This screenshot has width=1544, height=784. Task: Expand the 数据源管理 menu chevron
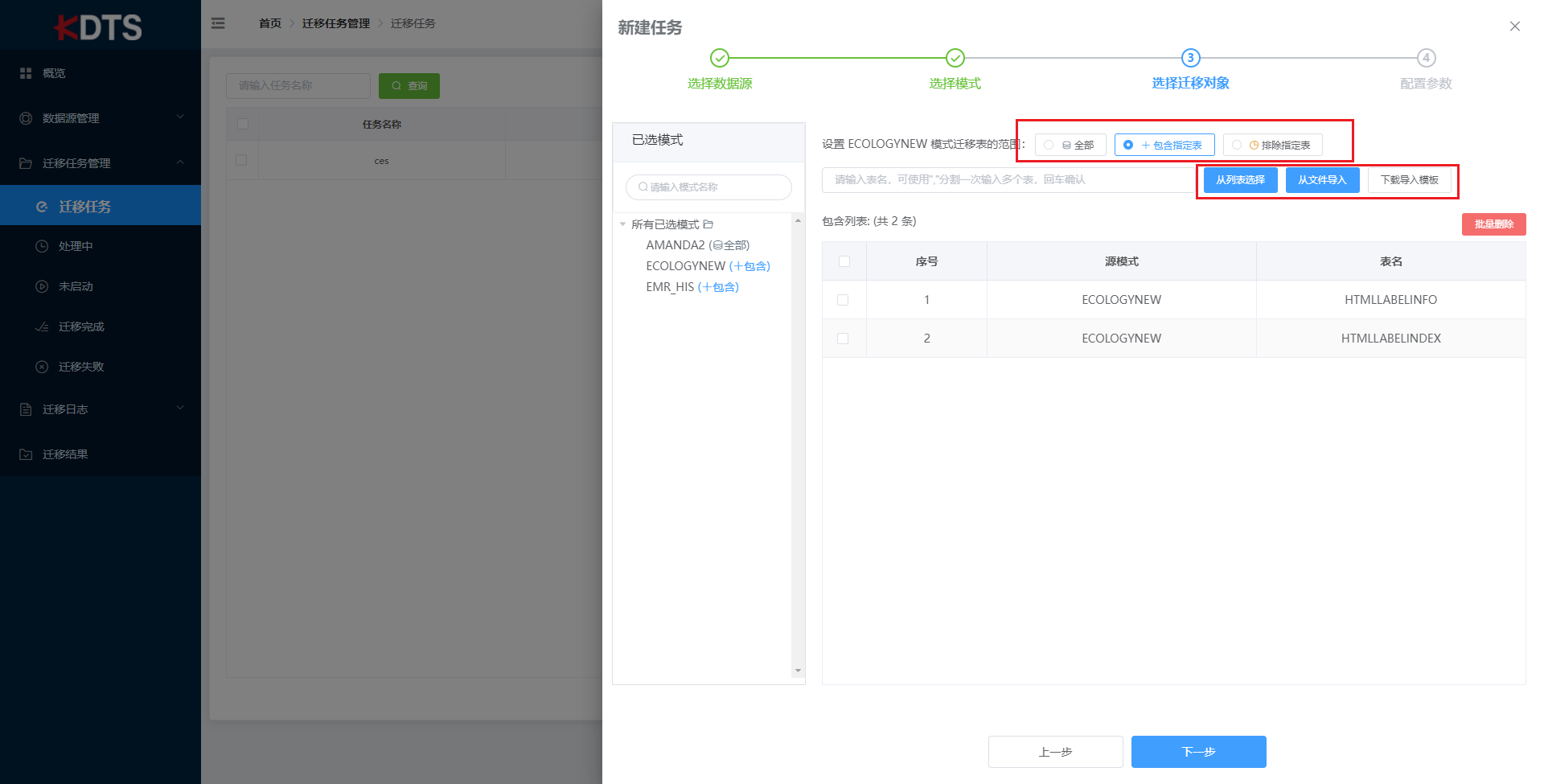tap(180, 117)
